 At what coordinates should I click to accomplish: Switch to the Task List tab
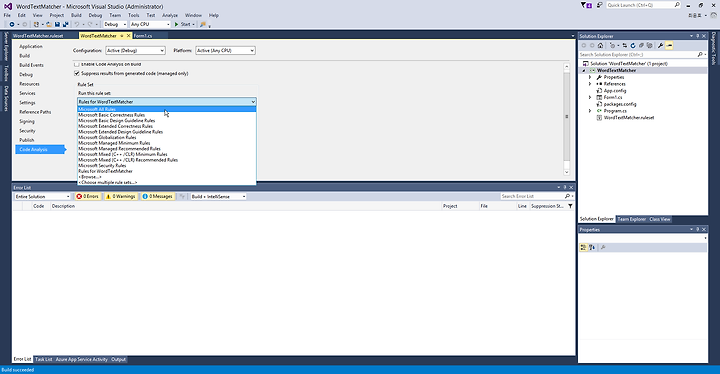pos(44,359)
